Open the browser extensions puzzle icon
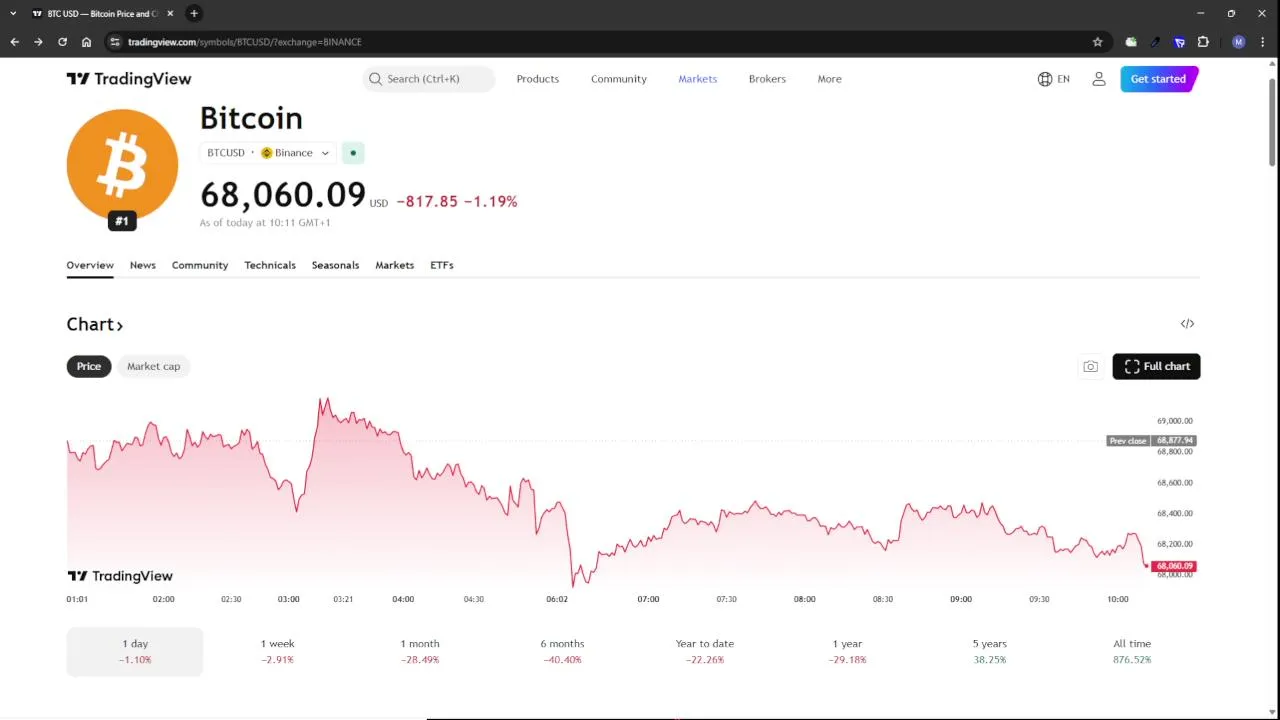The width and height of the screenshot is (1280, 720). [x=1203, y=42]
